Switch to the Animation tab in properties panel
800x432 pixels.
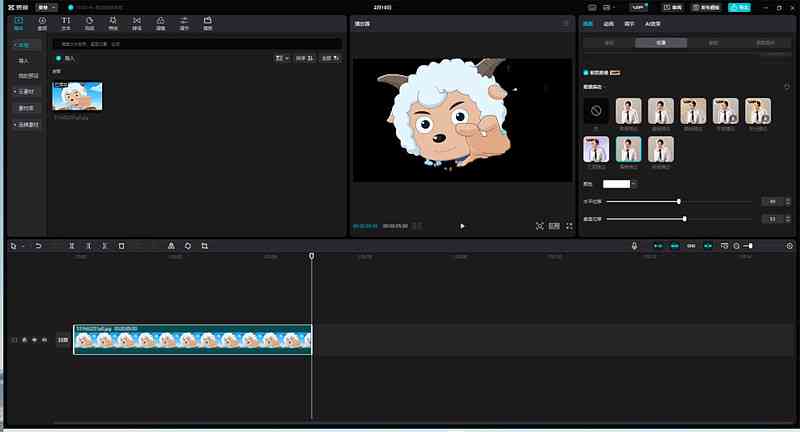click(609, 23)
